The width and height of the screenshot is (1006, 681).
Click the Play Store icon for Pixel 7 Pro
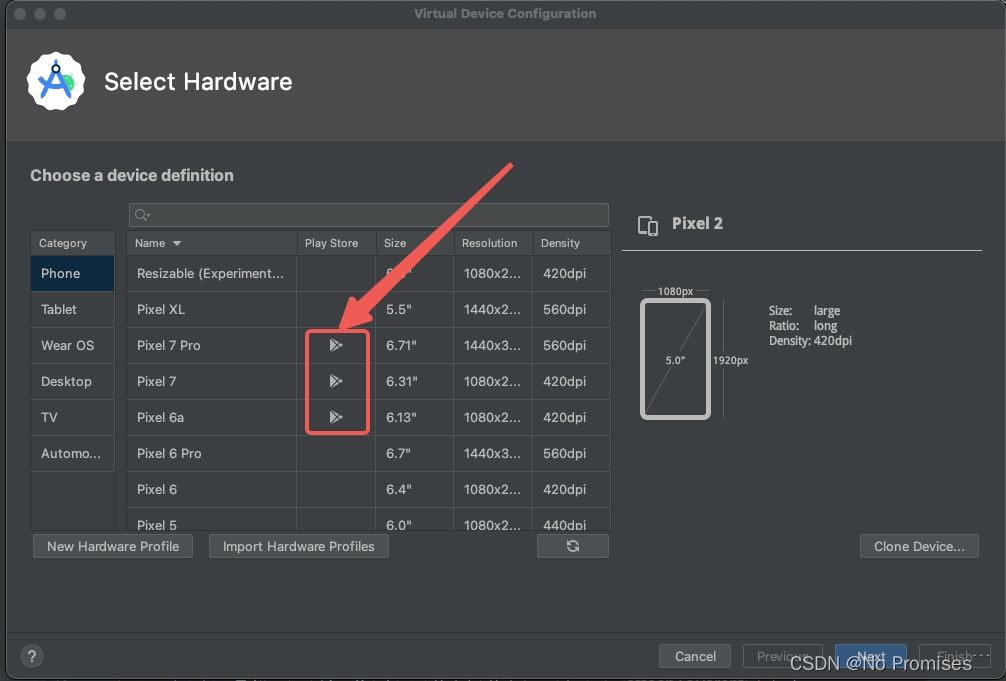point(336,345)
